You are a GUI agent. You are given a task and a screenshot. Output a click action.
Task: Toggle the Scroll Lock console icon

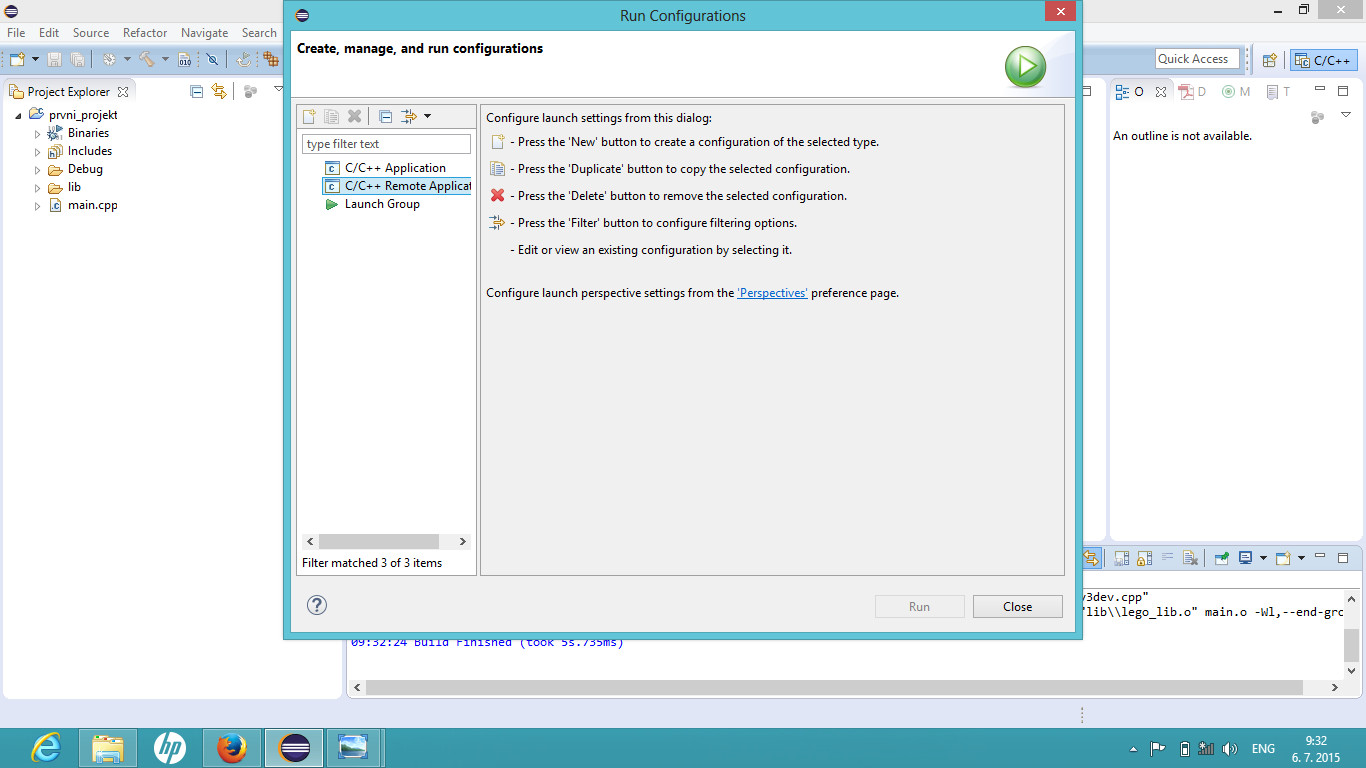click(1144, 558)
